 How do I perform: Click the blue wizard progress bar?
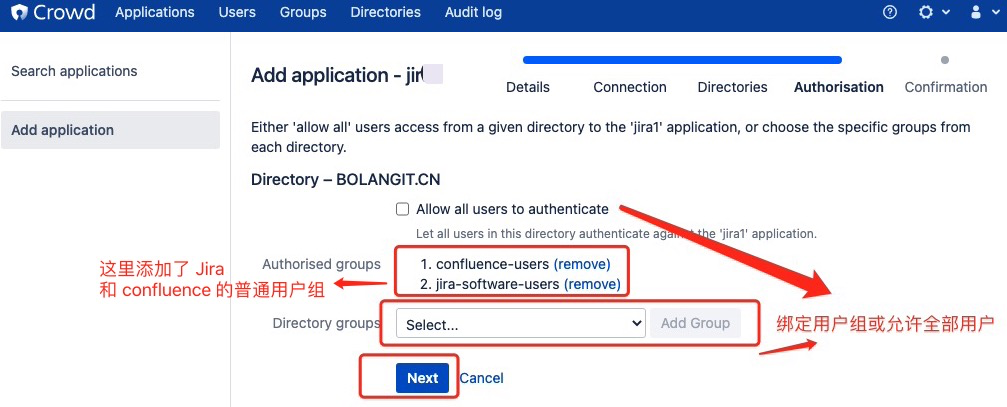[x=682, y=60]
